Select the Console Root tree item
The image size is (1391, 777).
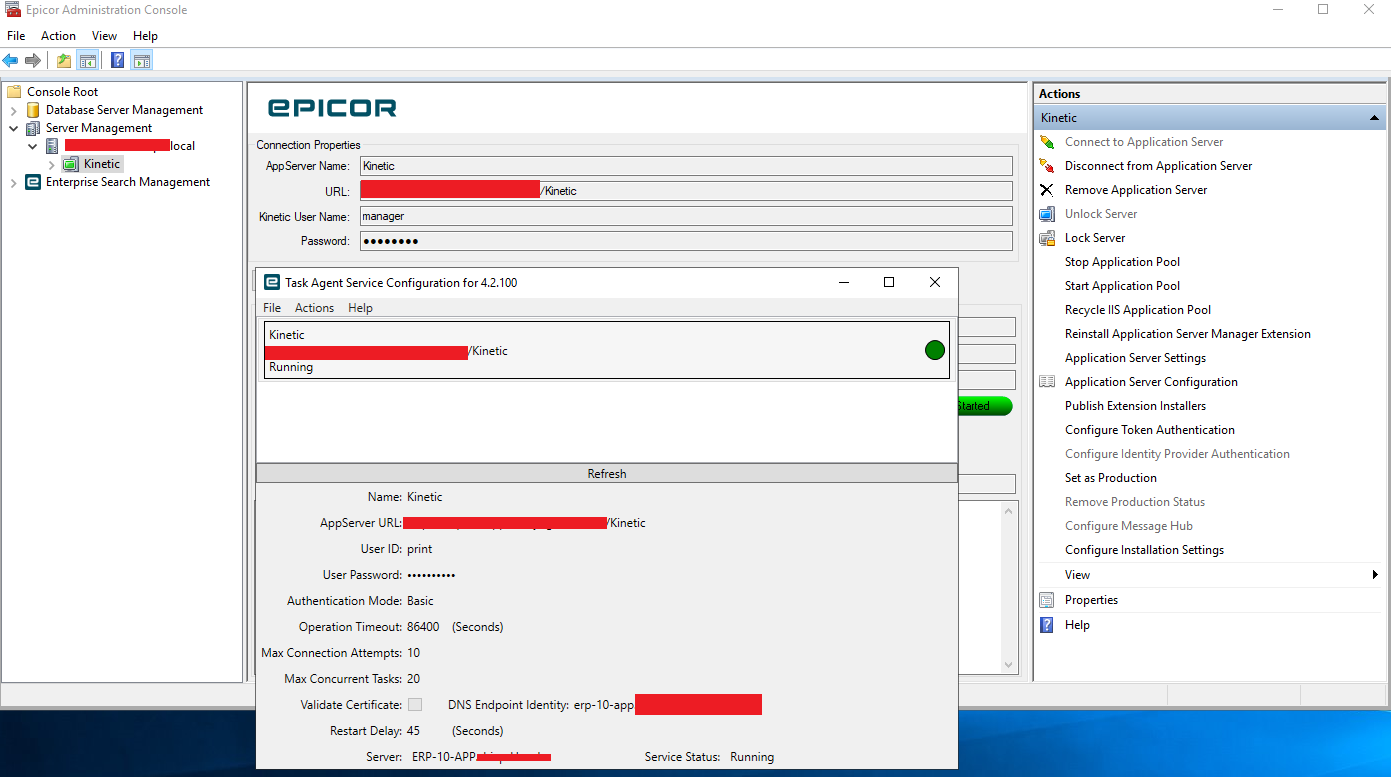tap(62, 92)
